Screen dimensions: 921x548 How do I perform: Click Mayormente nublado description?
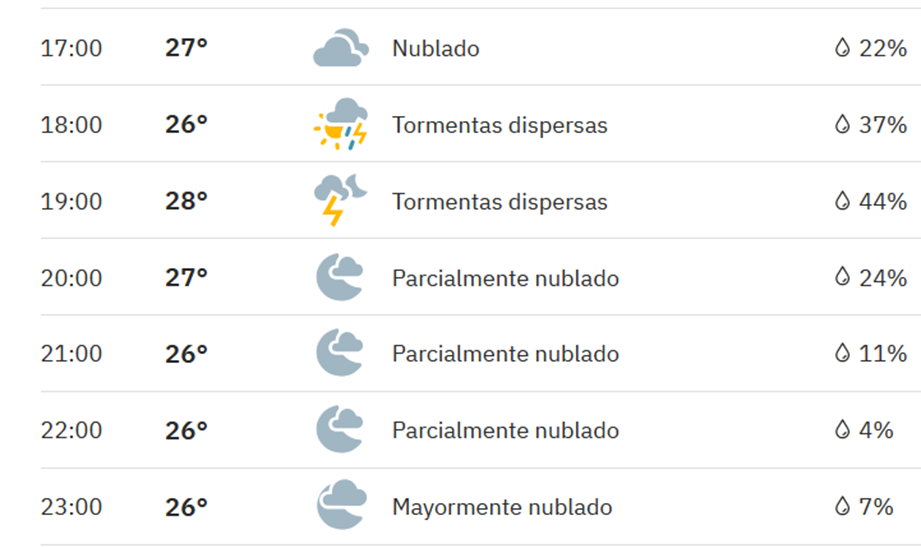tap(502, 507)
